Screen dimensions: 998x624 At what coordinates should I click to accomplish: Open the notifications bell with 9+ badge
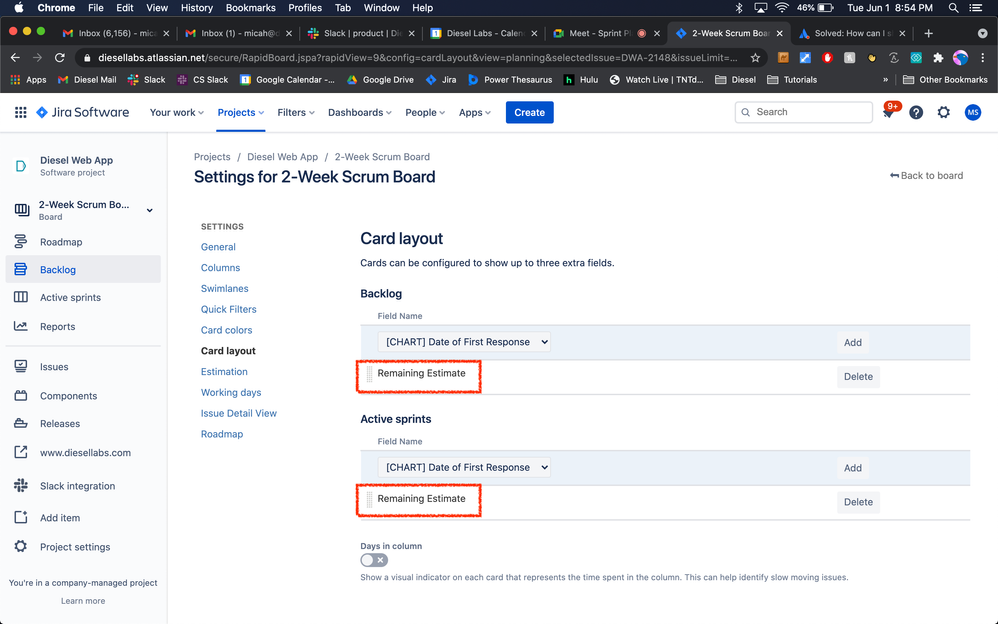pyautogui.click(x=889, y=112)
